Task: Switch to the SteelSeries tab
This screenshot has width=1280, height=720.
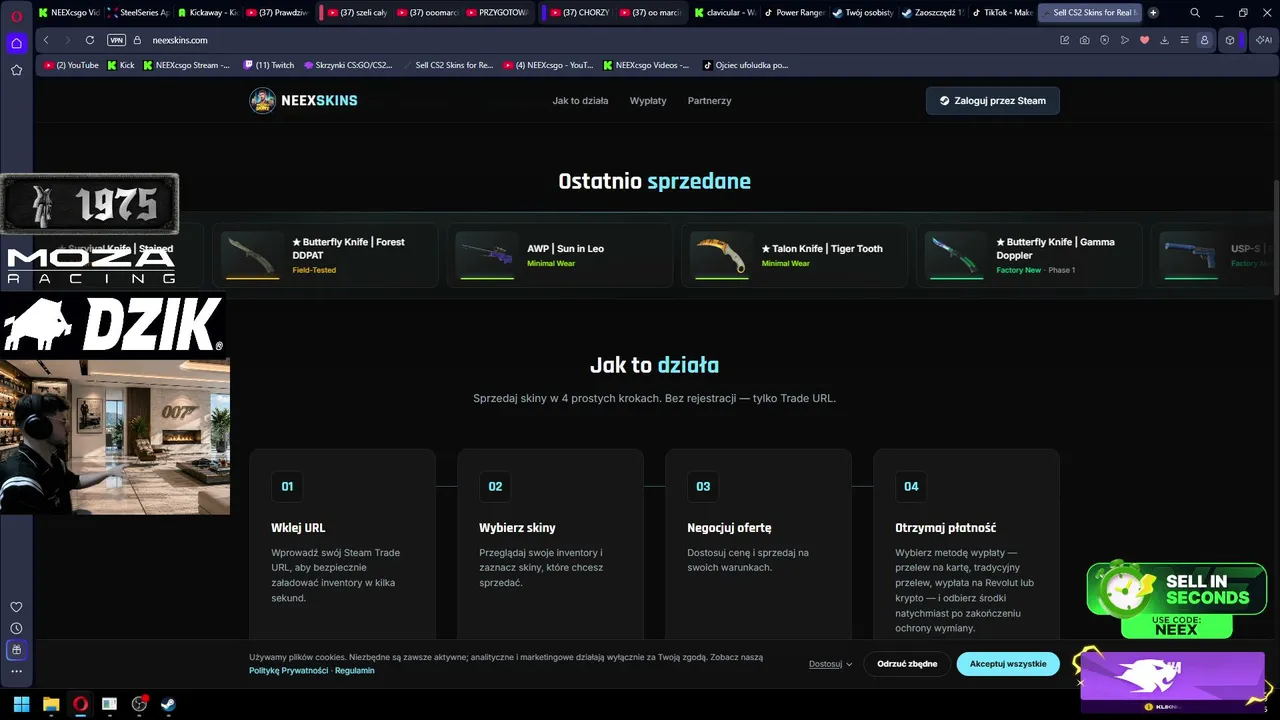Action: 138,13
